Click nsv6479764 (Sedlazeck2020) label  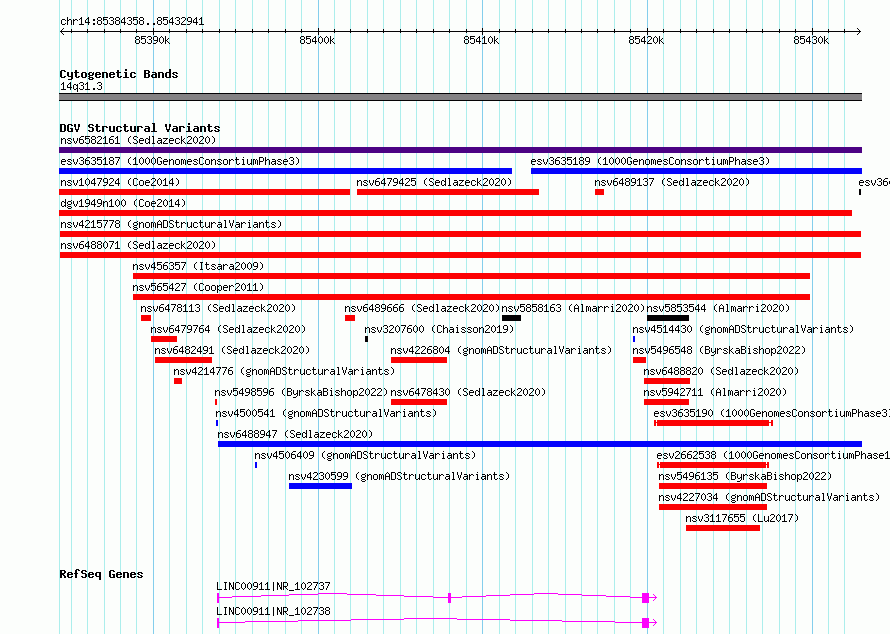click(228, 329)
